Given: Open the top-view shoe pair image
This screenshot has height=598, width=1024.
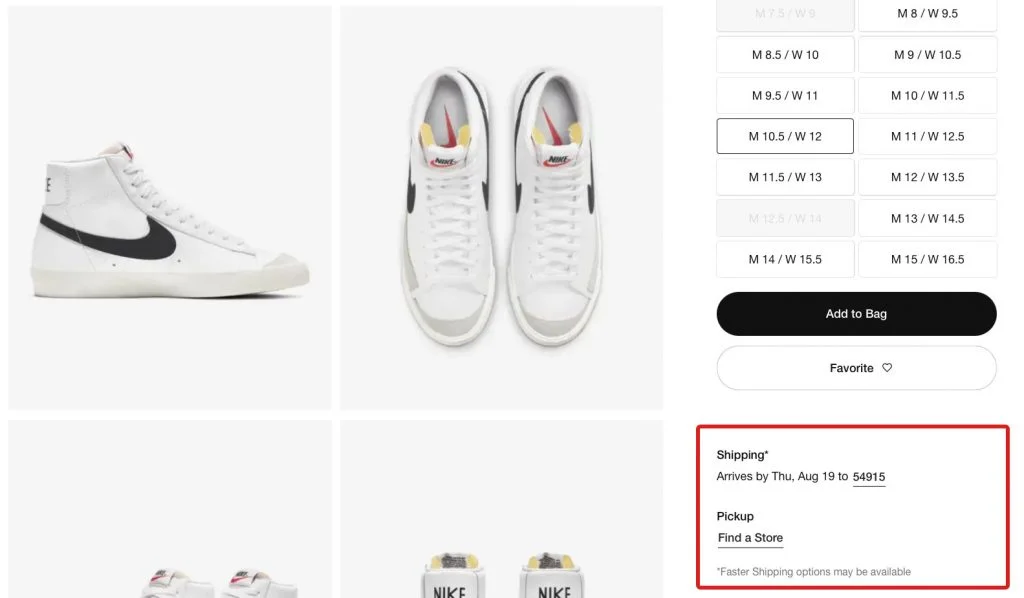Looking at the screenshot, I should [501, 208].
